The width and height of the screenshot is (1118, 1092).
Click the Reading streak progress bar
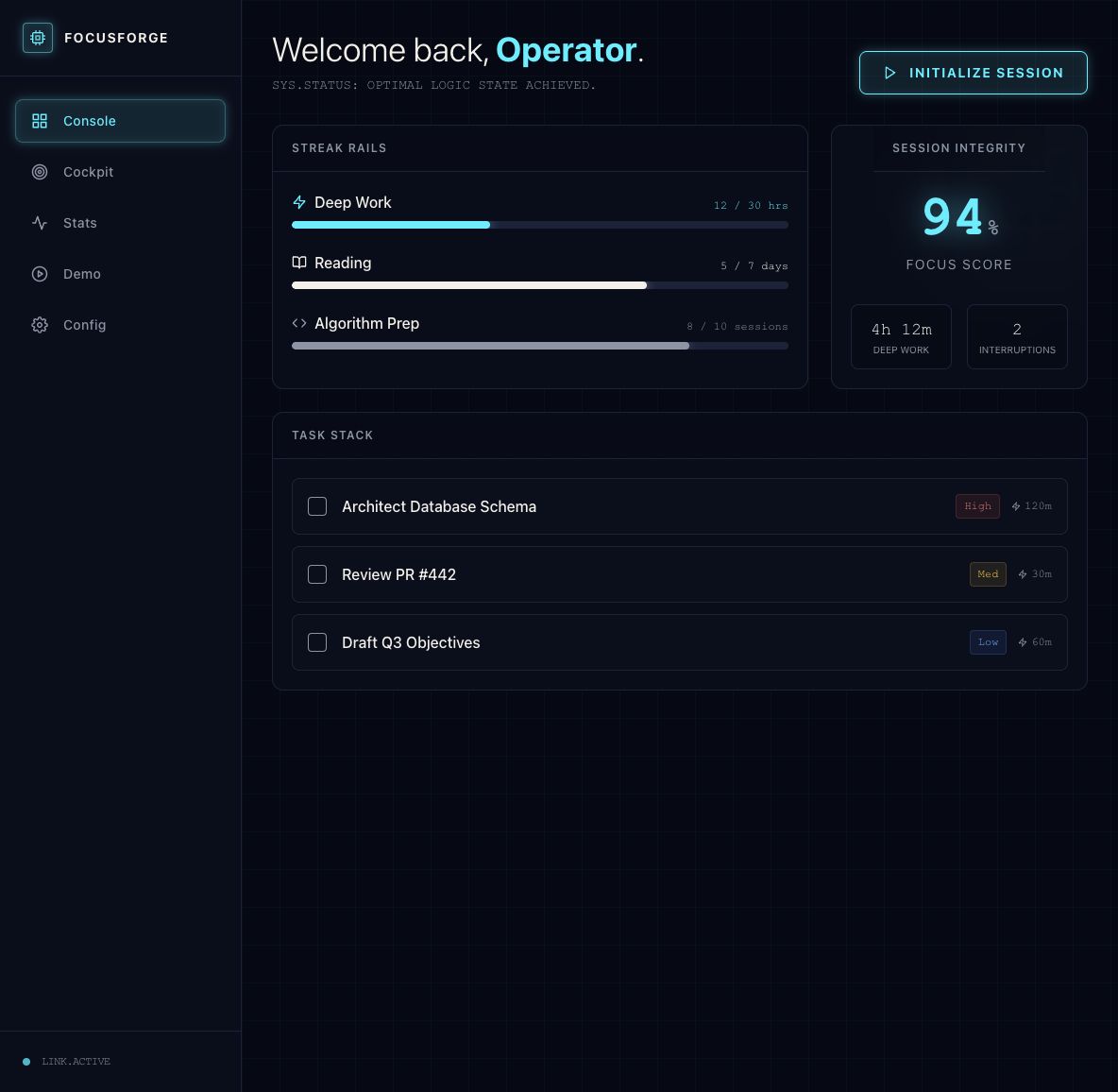pyautogui.click(x=540, y=285)
